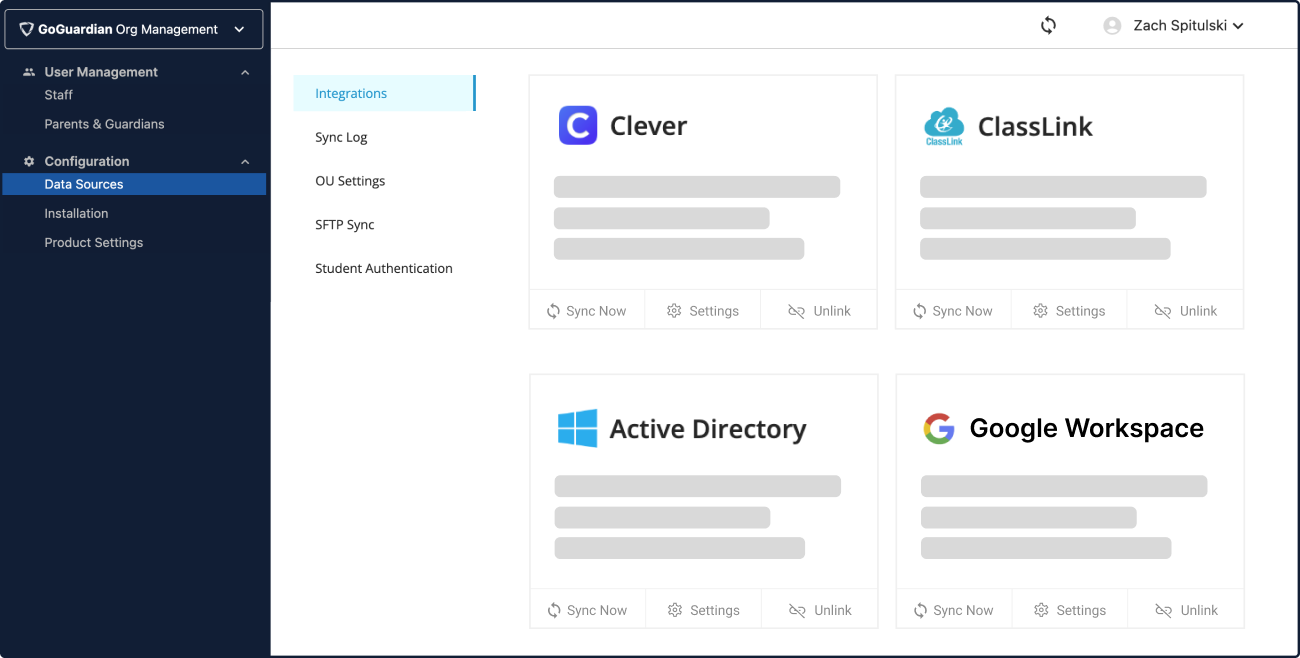Click the broken-link icon in the Active Directory Unlink button

797,610
